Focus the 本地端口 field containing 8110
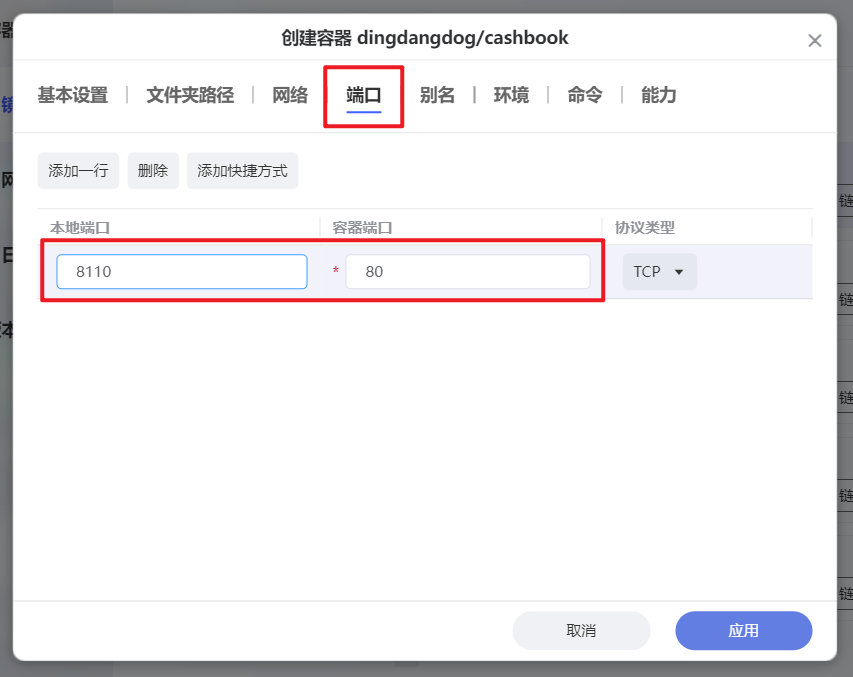Screen dimensions: 853x677 coord(182,272)
